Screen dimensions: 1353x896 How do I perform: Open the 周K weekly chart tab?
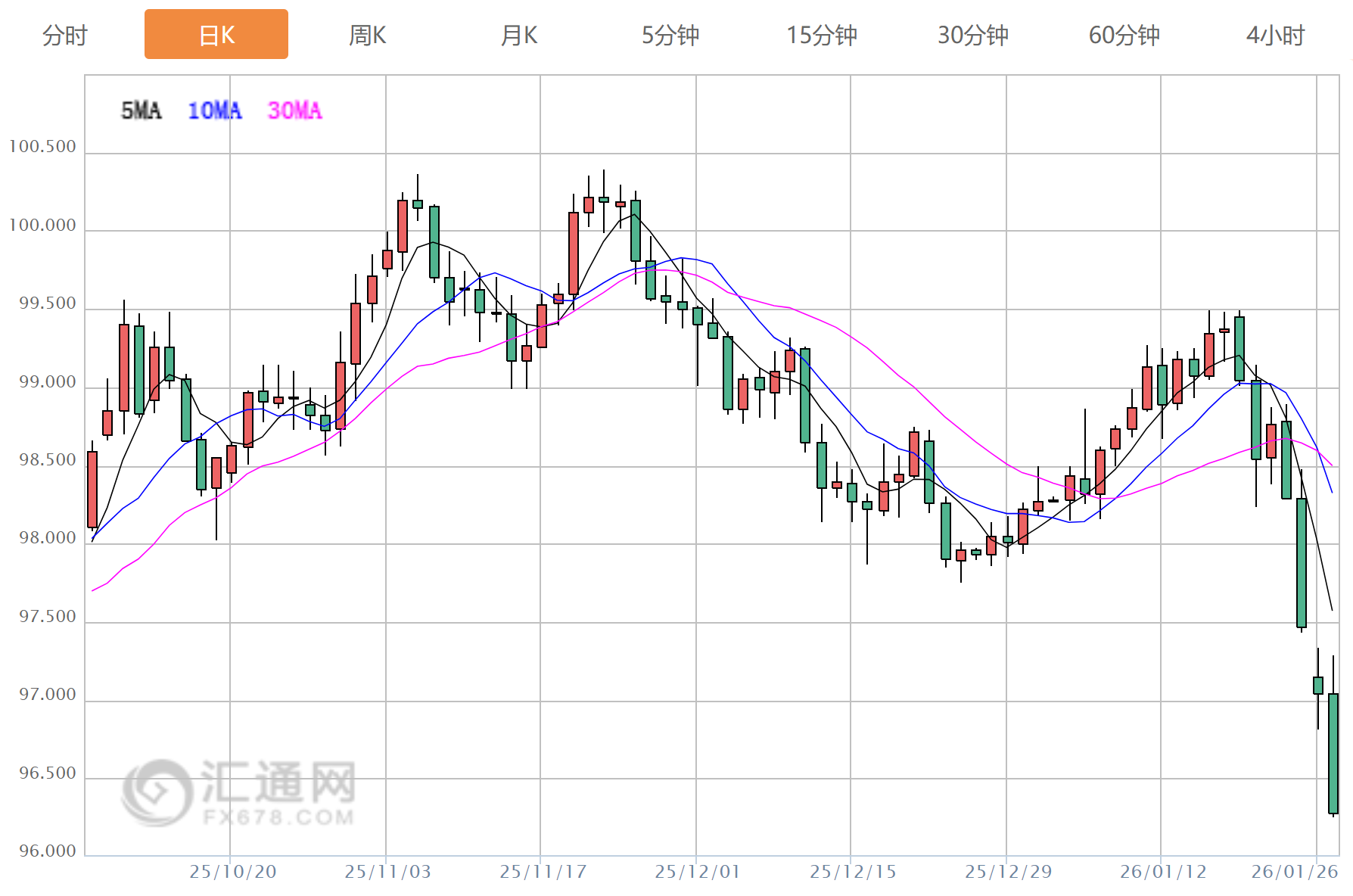tap(367, 35)
